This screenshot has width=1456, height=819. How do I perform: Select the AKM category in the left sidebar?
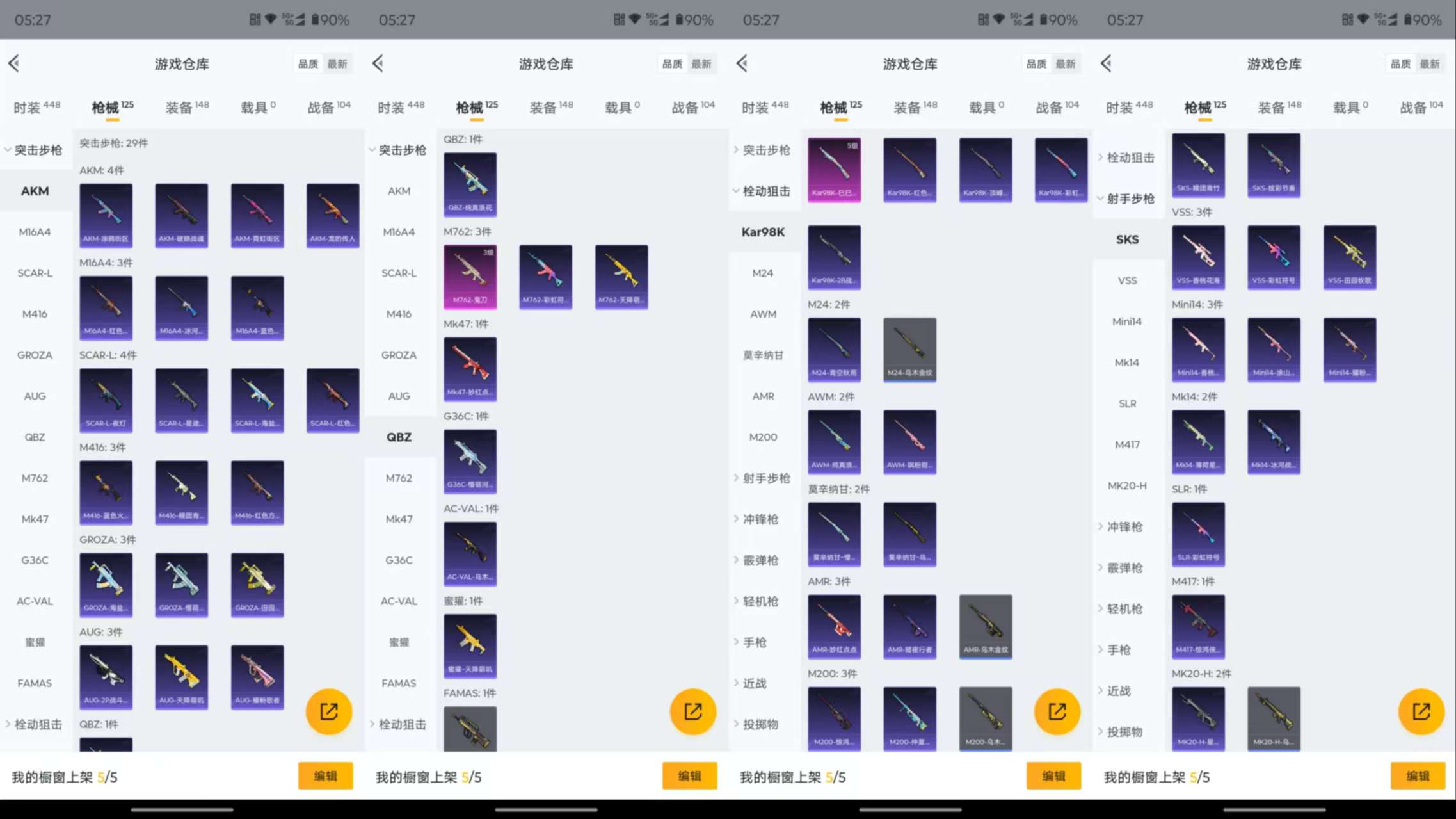[35, 190]
